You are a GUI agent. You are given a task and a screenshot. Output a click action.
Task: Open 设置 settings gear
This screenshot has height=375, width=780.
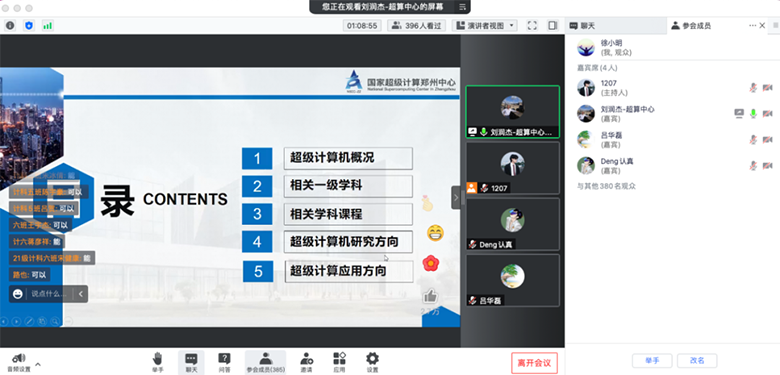372,363
